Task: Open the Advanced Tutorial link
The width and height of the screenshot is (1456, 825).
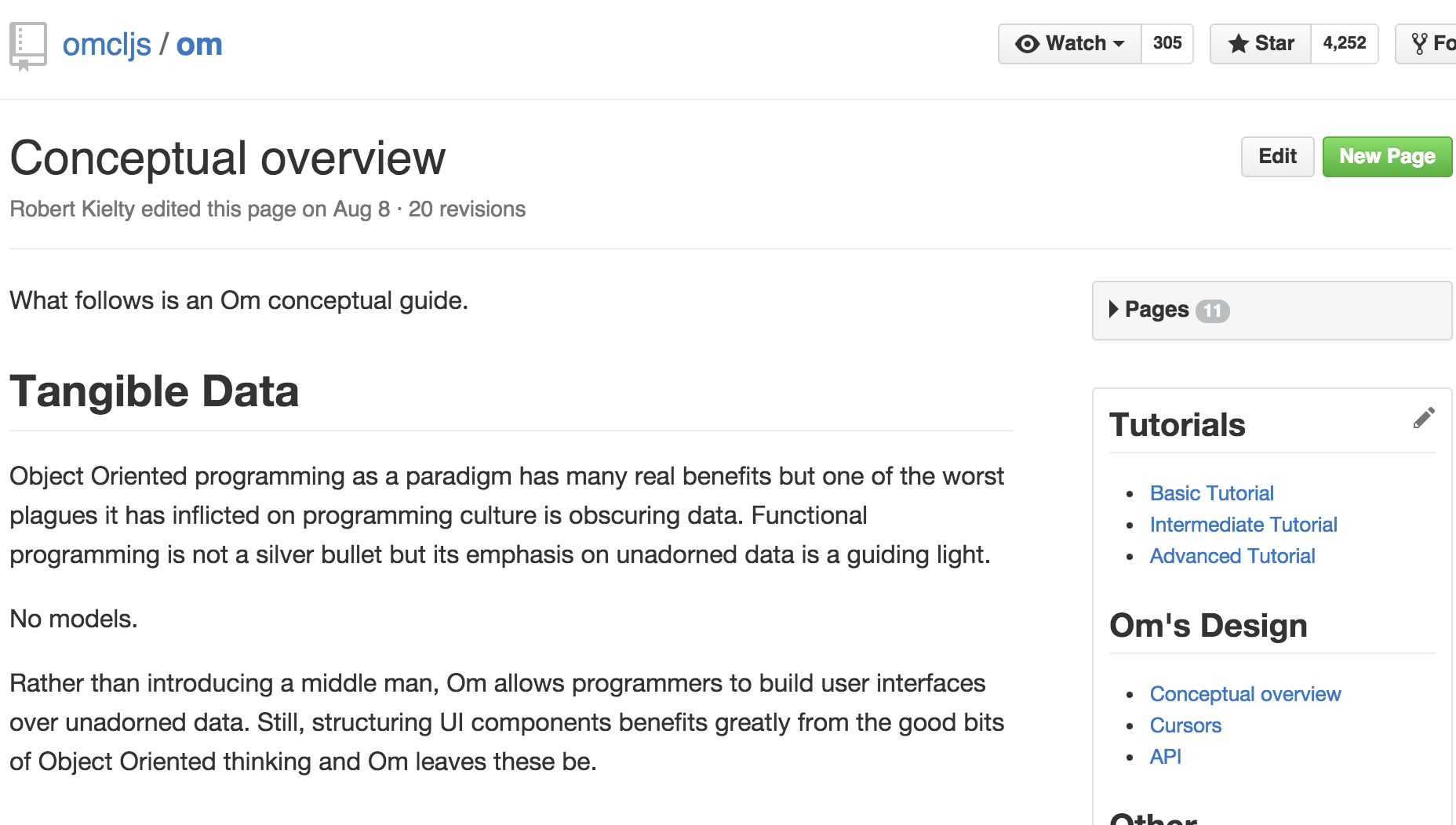Action: pyautogui.click(x=1232, y=556)
